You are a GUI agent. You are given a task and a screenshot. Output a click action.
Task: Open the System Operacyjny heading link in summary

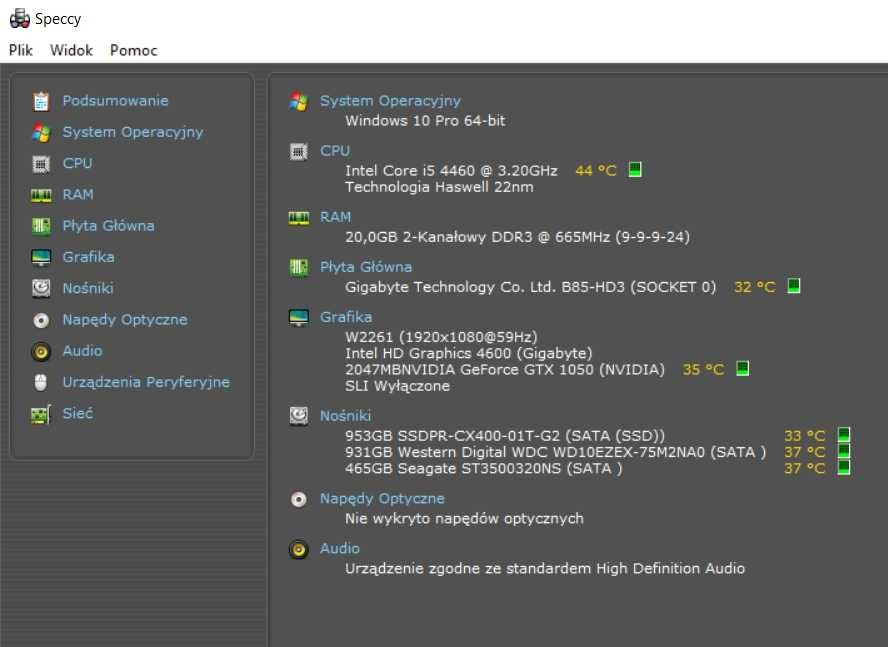[390, 101]
